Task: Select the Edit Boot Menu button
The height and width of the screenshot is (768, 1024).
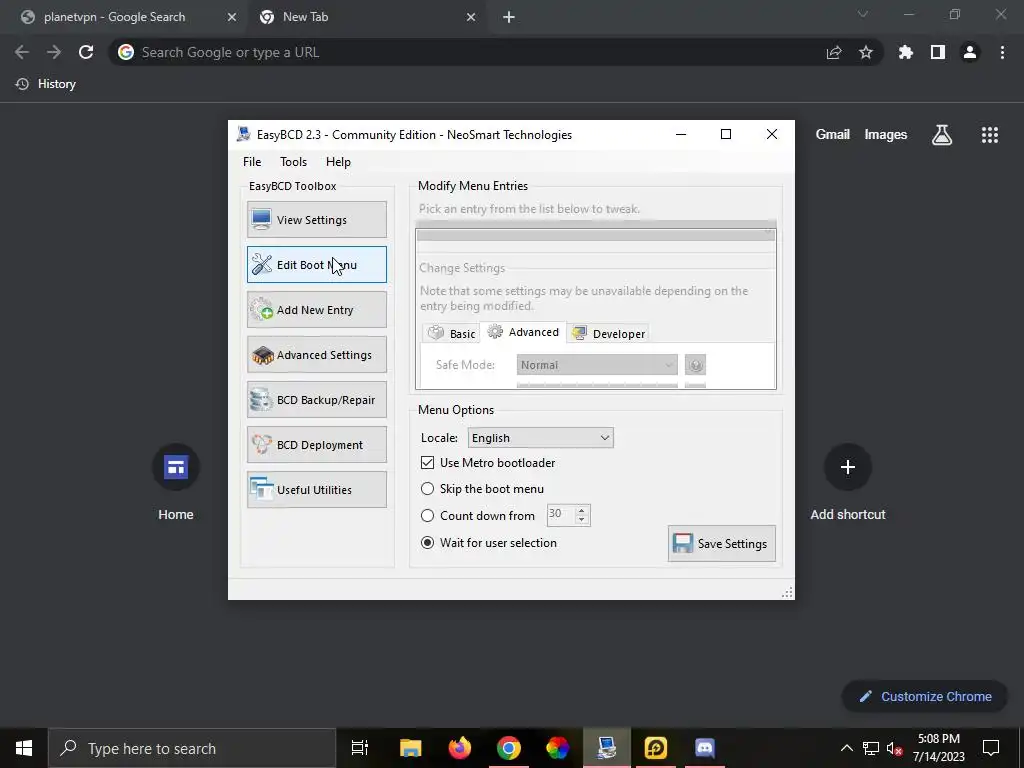Action: (x=317, y=264)
